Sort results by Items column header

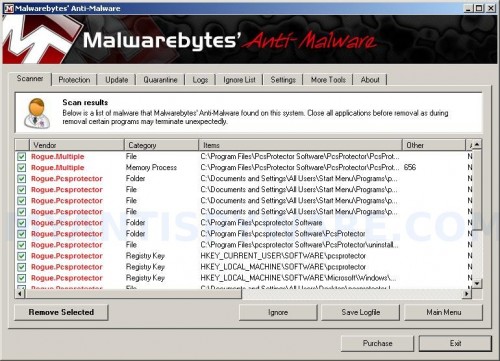point(300,145)
